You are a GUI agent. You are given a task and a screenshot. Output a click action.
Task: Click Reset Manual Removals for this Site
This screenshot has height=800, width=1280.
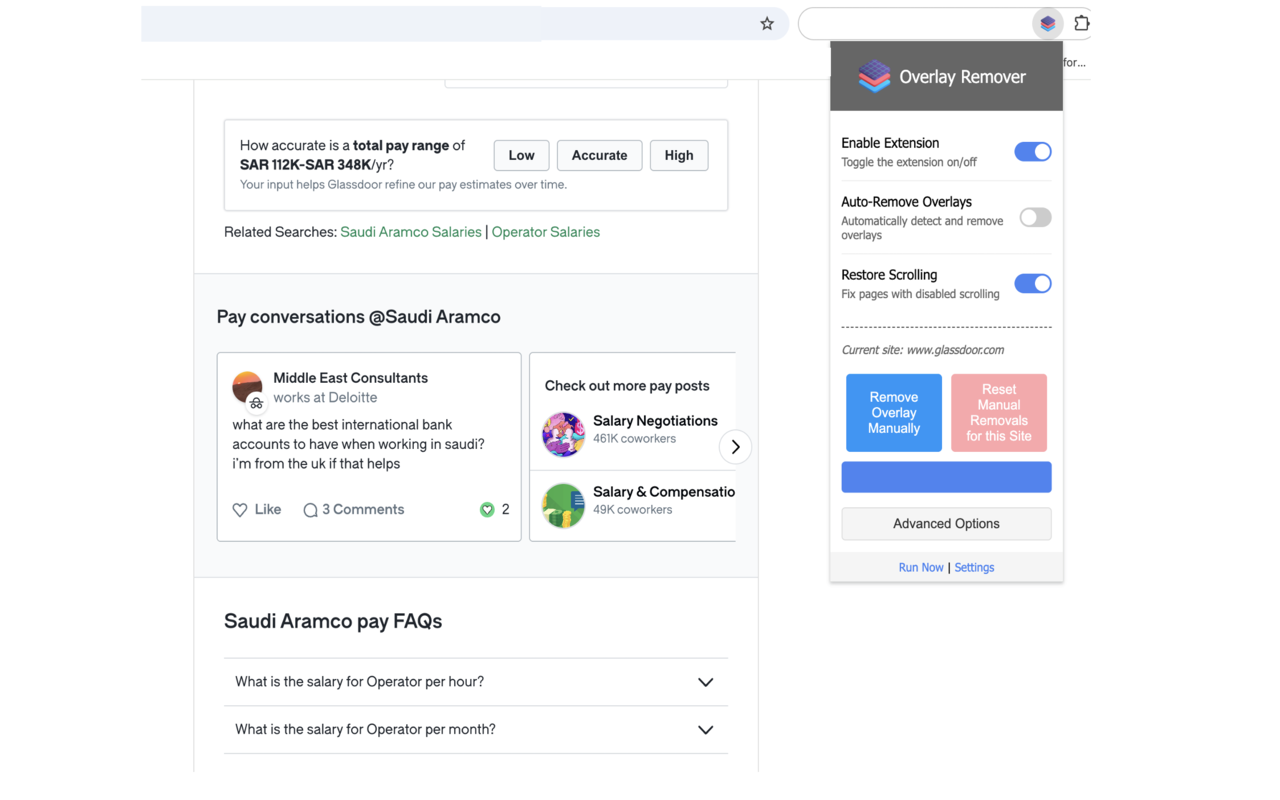pos(999,413)
